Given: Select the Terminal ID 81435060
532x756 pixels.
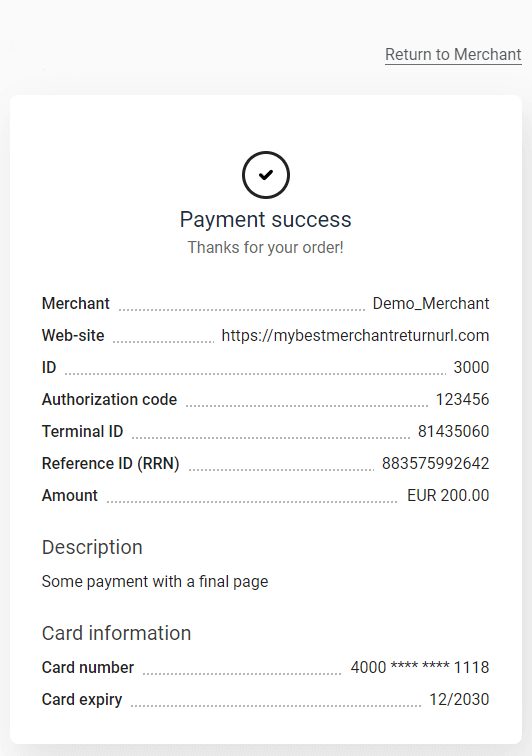Looking at the screenshot, I should pos(453,431).
